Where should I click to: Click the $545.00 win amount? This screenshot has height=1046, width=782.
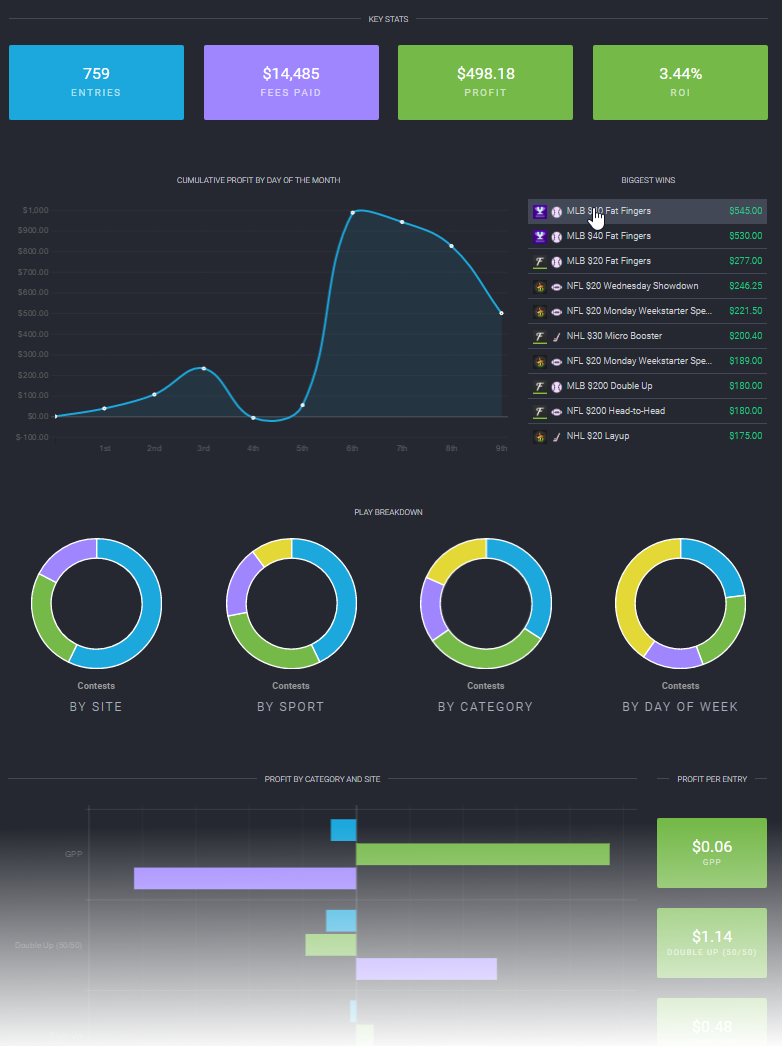[x=745, y=211]
